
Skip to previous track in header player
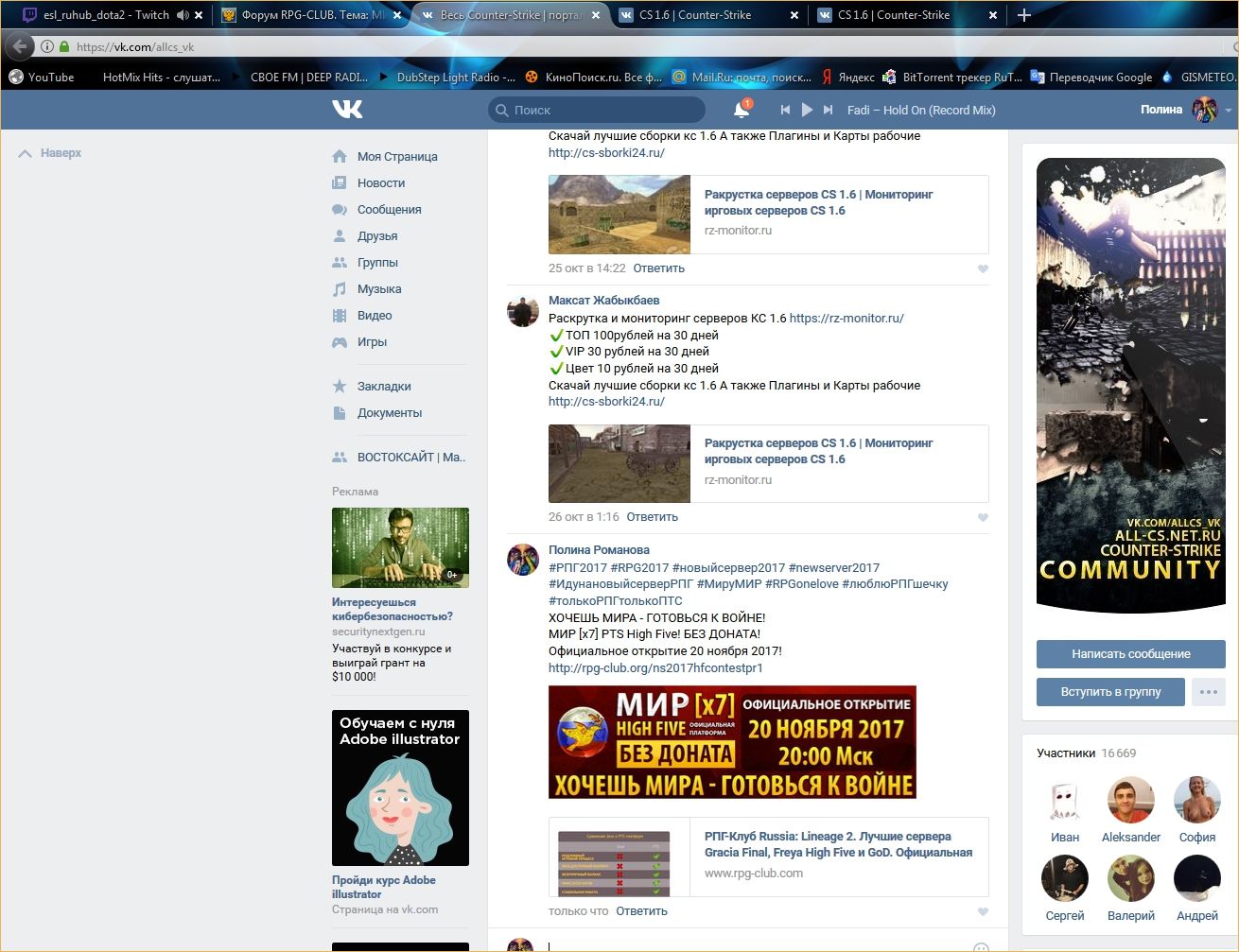[x=785, y=110]
